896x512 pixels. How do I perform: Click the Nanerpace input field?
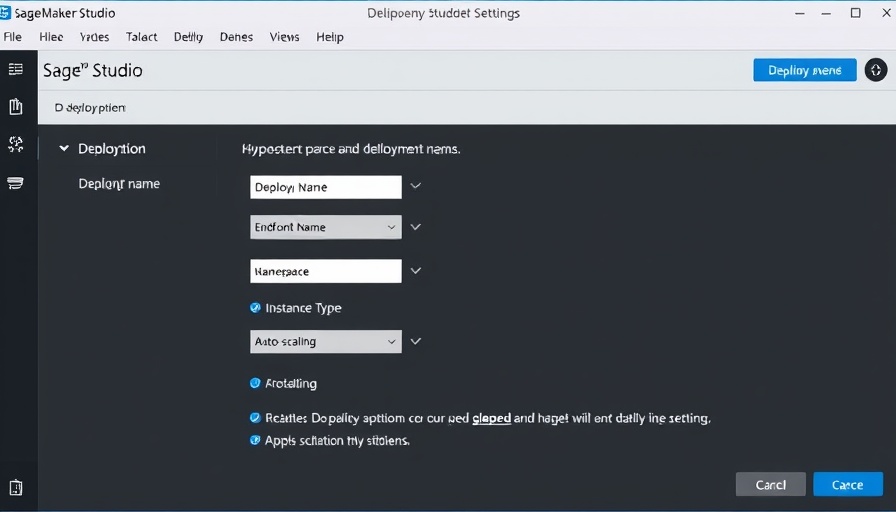(326, 271)
